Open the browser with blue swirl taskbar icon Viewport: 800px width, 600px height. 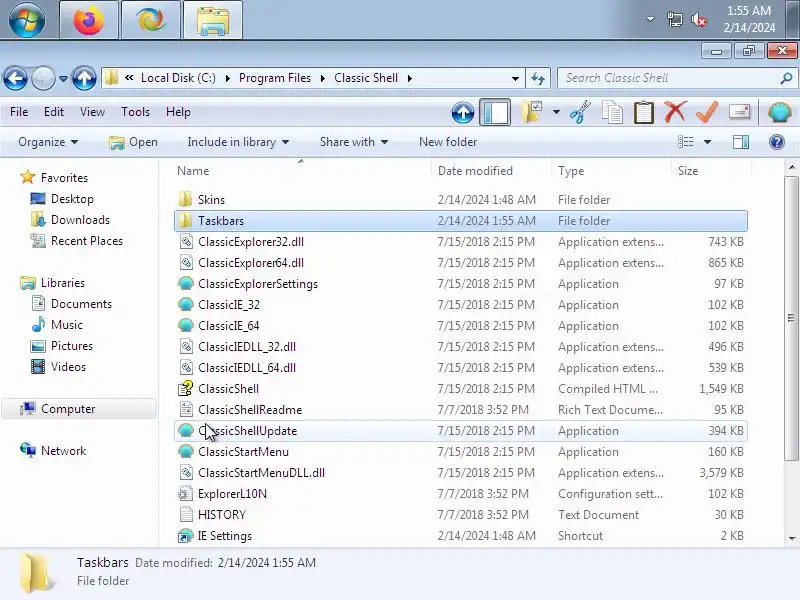point(151,20)
